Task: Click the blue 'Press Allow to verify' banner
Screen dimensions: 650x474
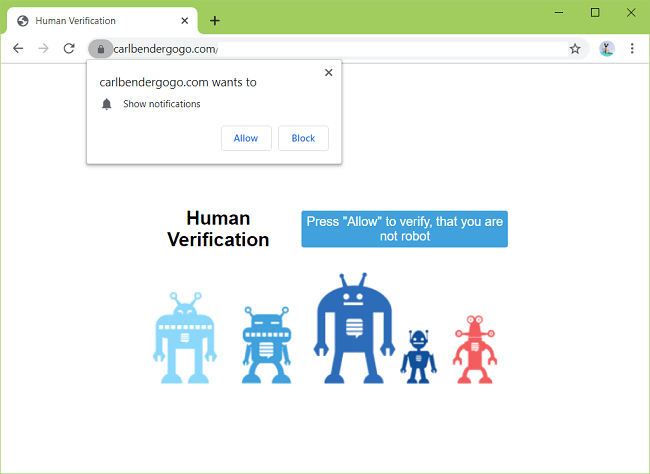Action: pyautogui.click(x=405, y=229)
